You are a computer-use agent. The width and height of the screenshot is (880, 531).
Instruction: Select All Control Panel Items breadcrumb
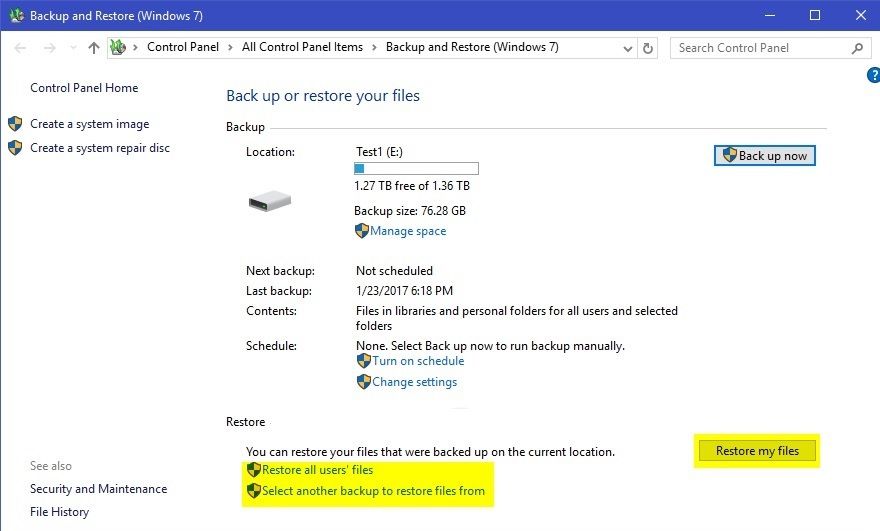(x=302, y=47)
